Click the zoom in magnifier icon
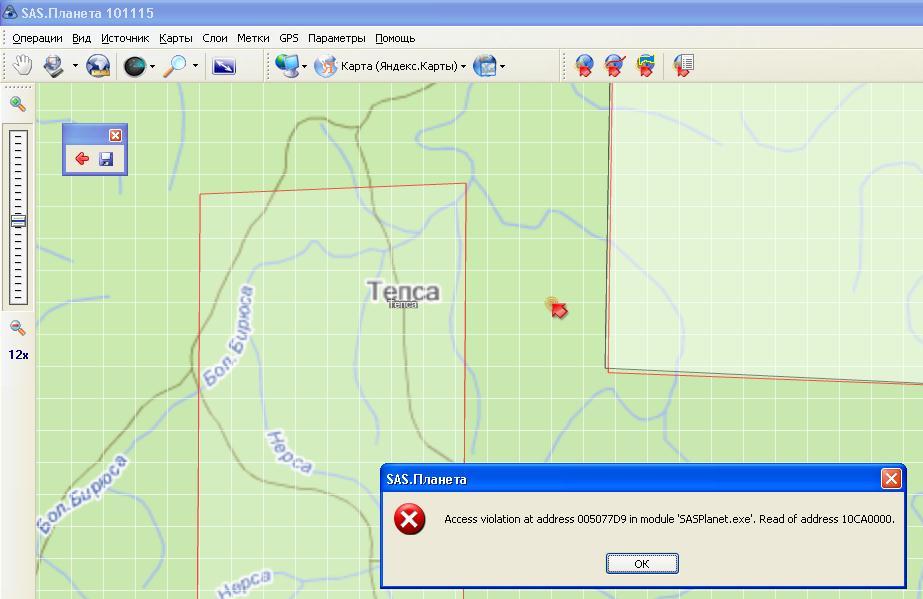Image resolution: width=923 pixels, height=599 pixels. pos(17,103)
